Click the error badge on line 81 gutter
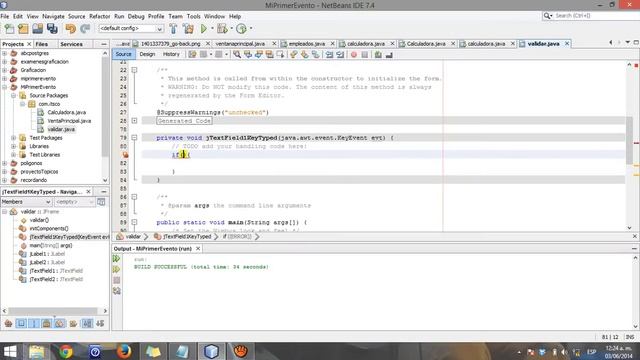 (125, 155)
